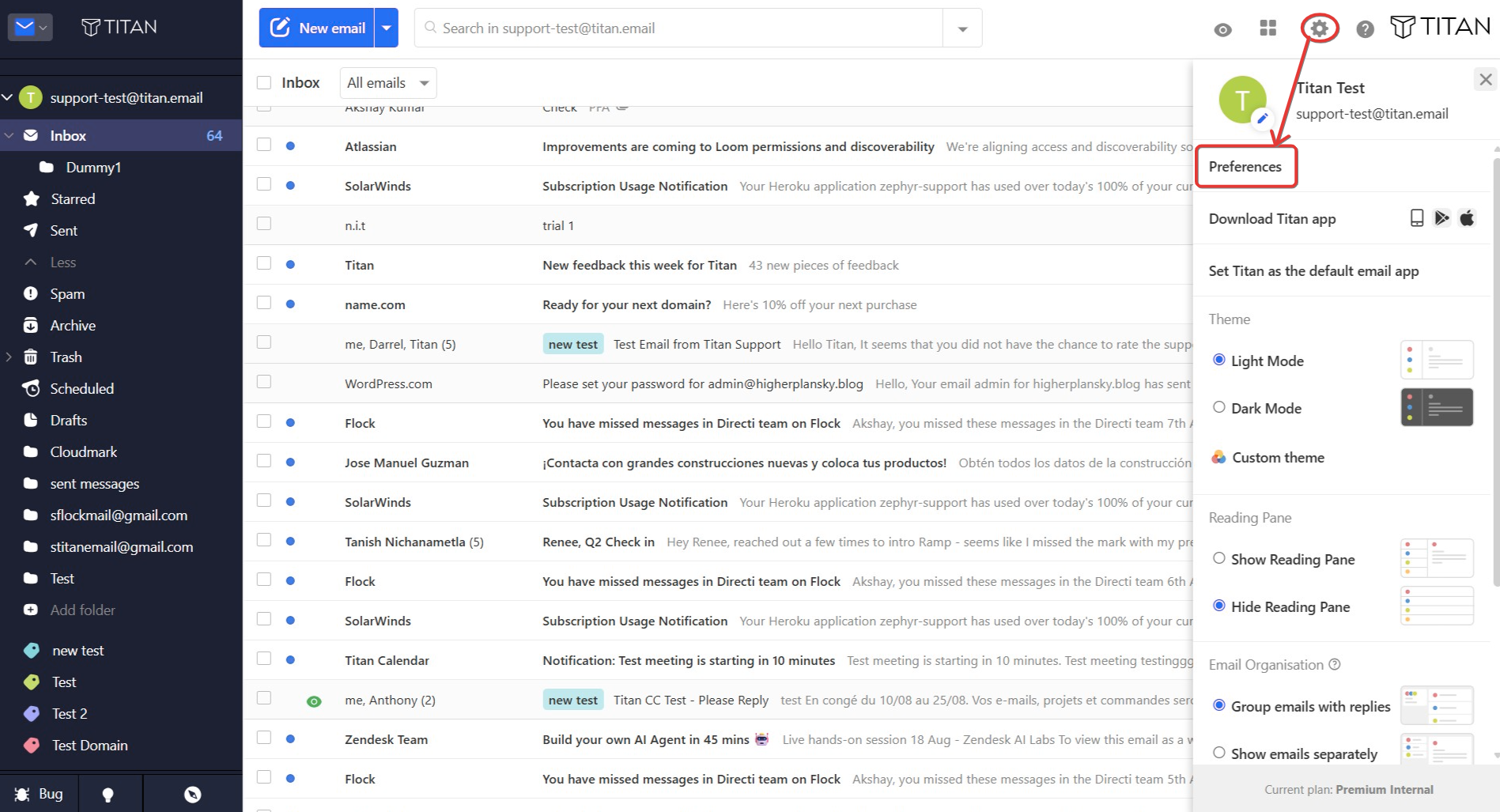Open the Zendesk Team email

click(718, 739)
